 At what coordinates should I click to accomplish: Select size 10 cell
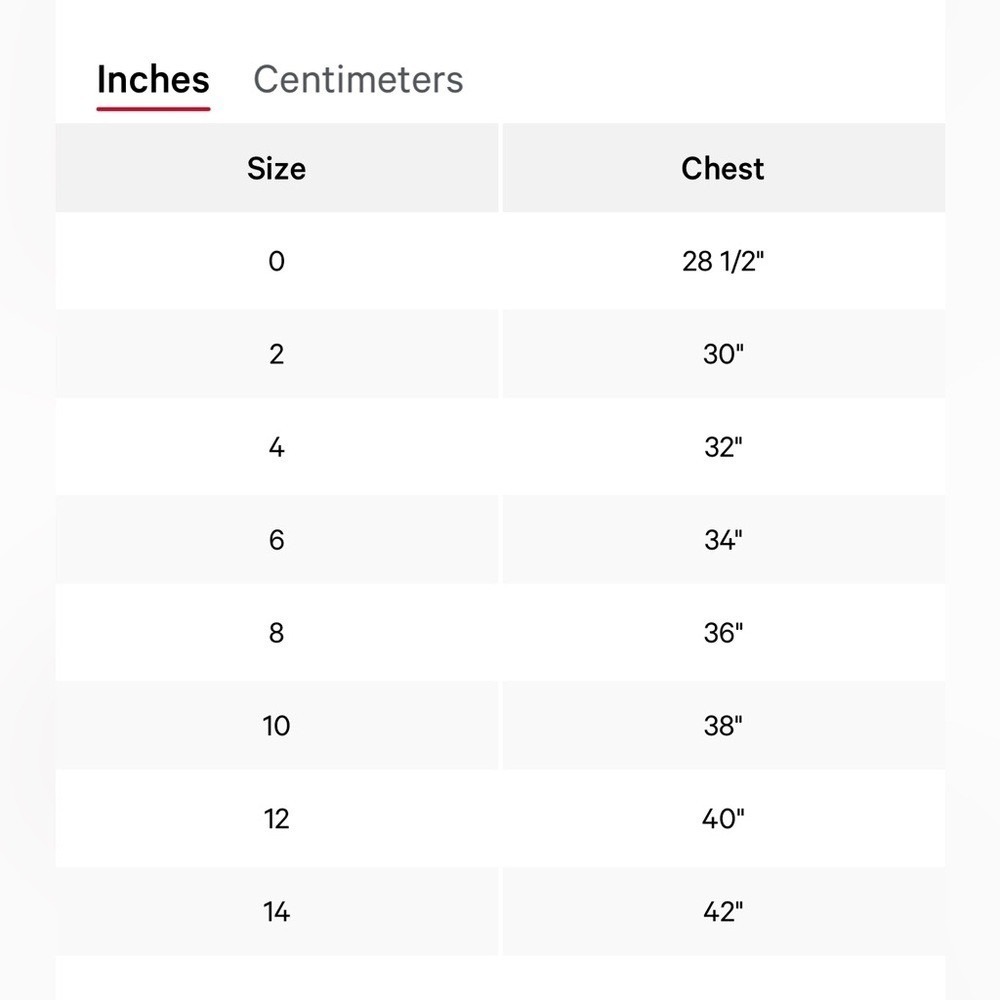(x=277, y=725)
